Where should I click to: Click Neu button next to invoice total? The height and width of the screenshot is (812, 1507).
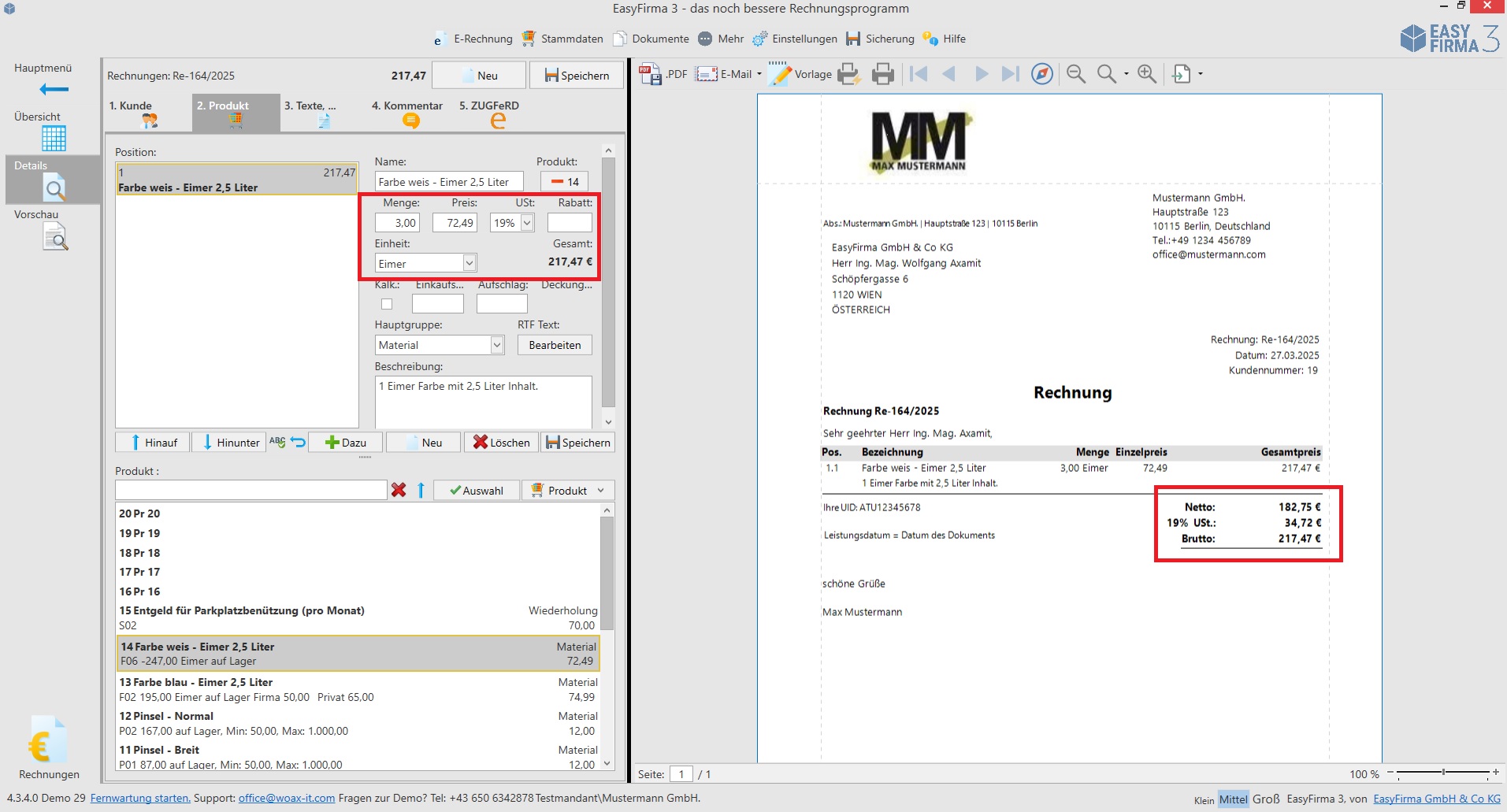[x=479, y=76]
